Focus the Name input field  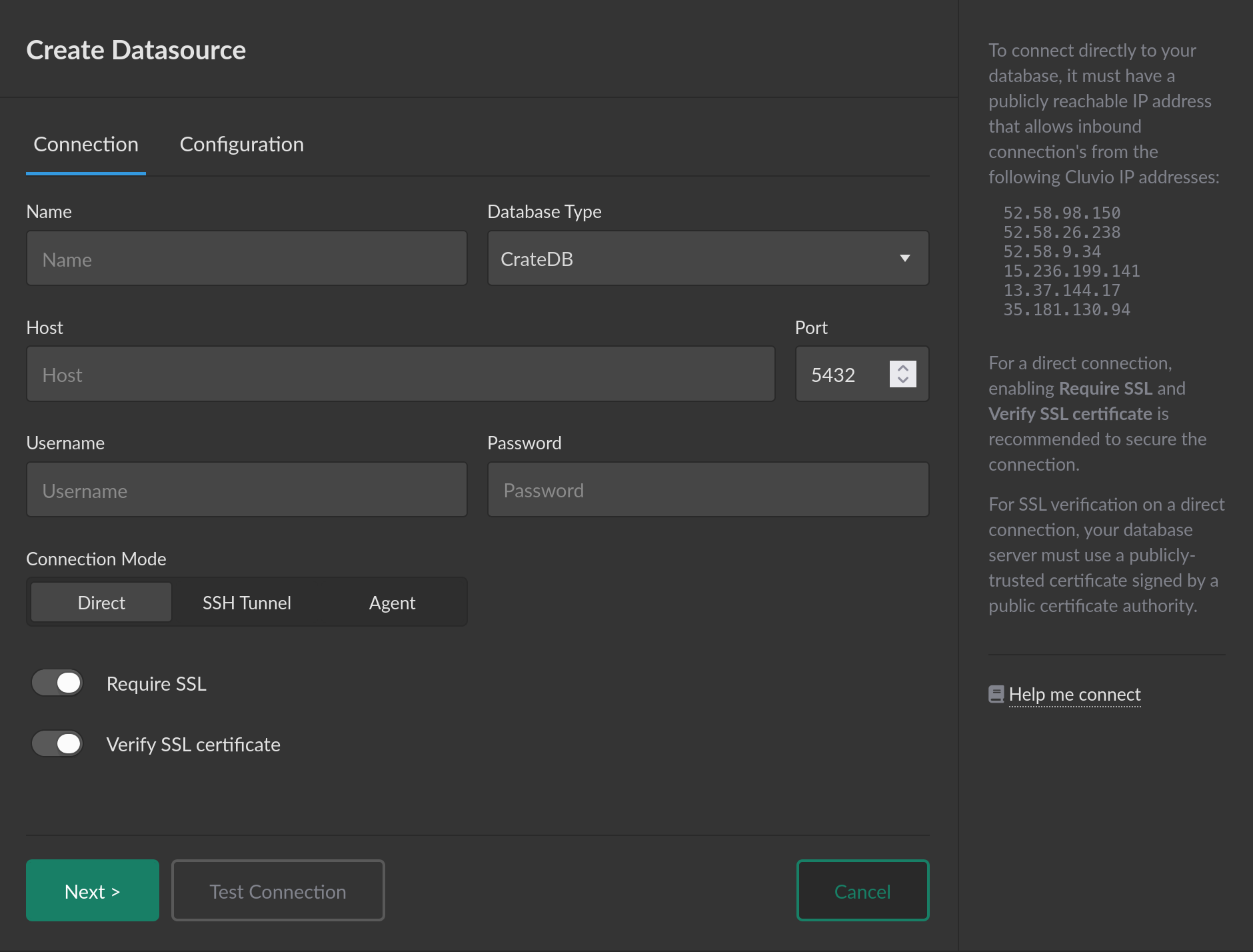247,259
